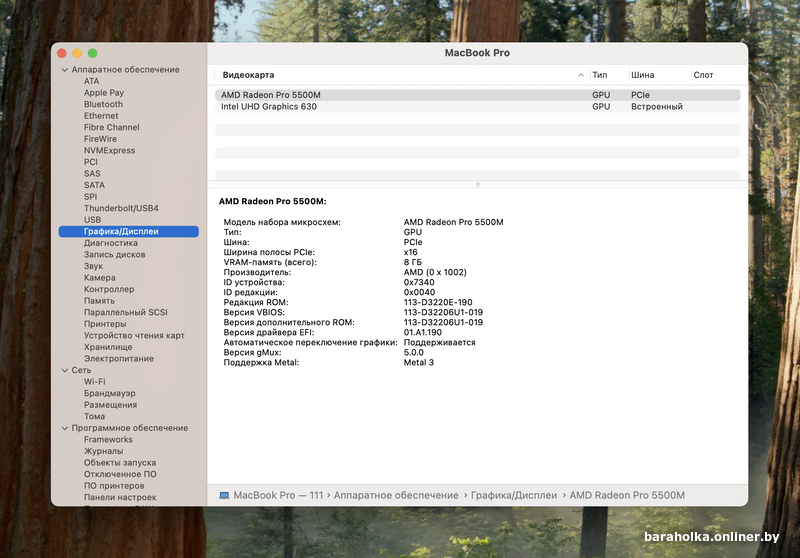Collapse the Программное обеспечение section

tap(63, 428)
